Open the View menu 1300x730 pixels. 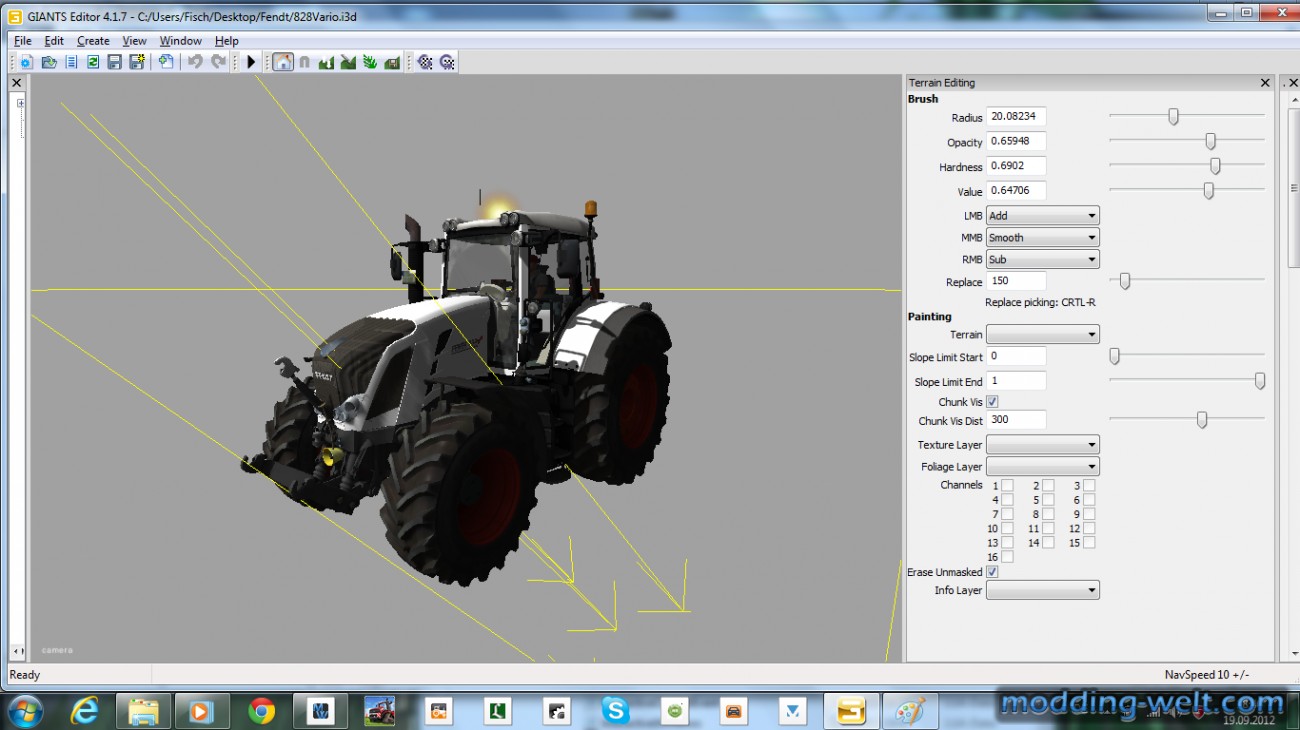pyautogui.click(x=134, y=41)
